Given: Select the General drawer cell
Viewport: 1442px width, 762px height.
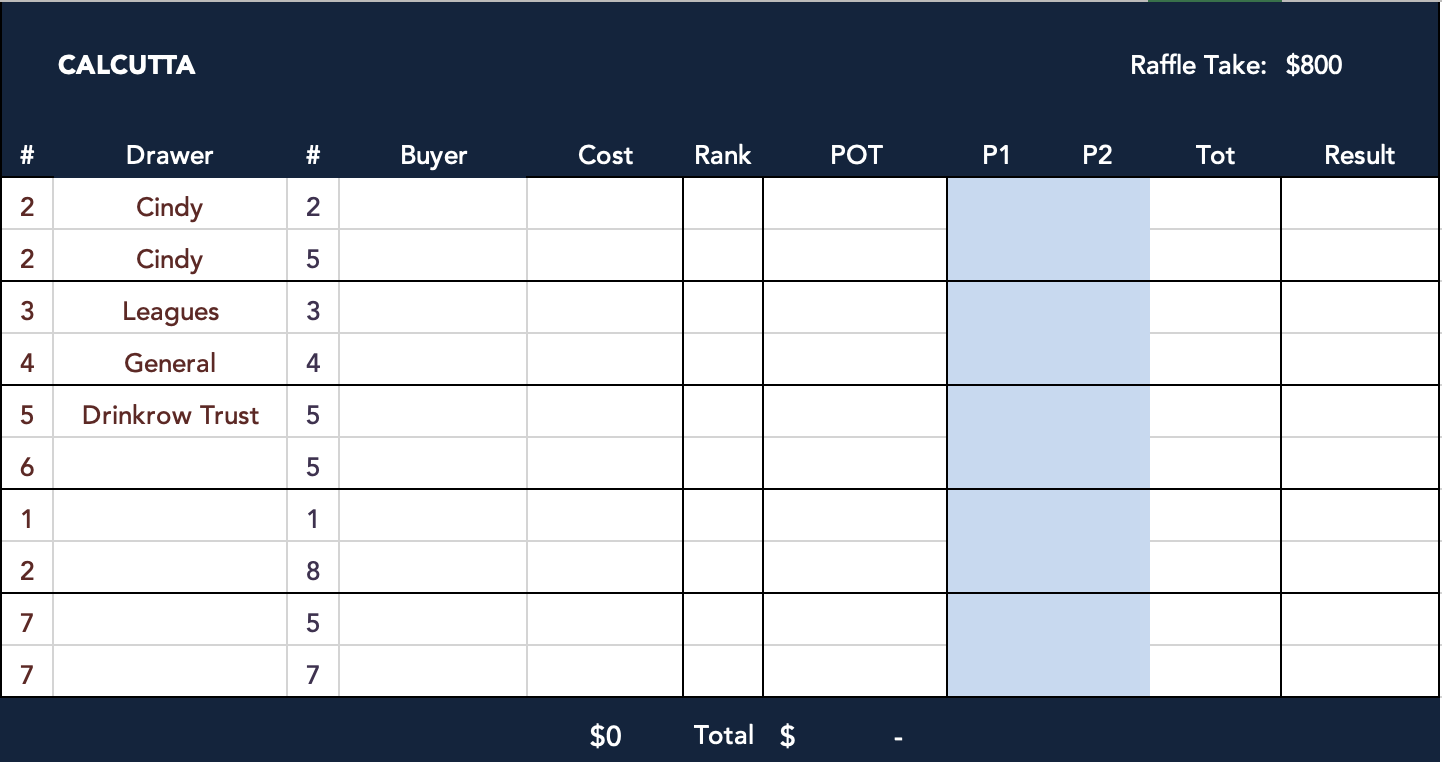Looking at the screenshot, I should tap(170, 363).
